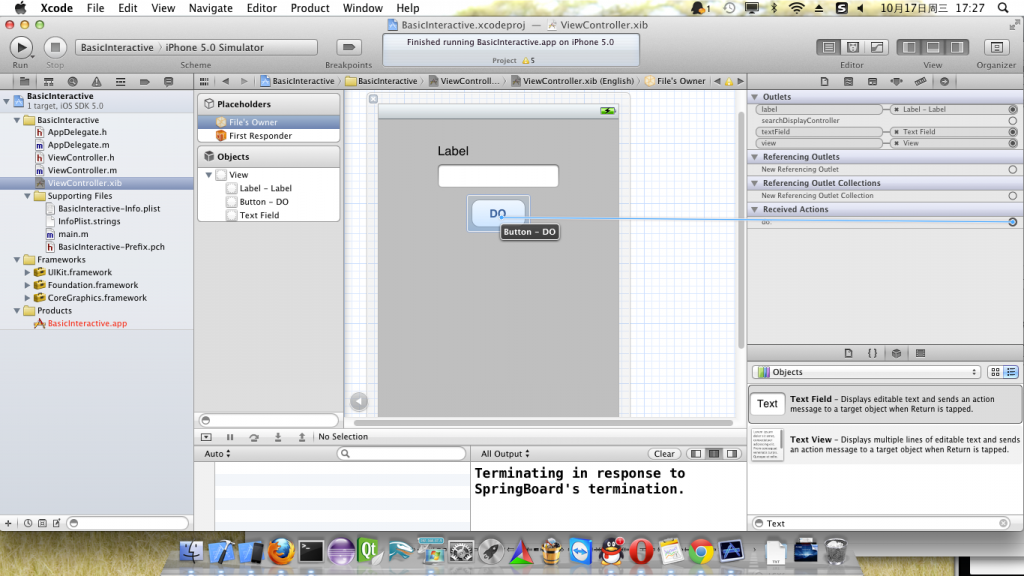Click the debug variables search field
1024x576 pixels.
point(401,453)
